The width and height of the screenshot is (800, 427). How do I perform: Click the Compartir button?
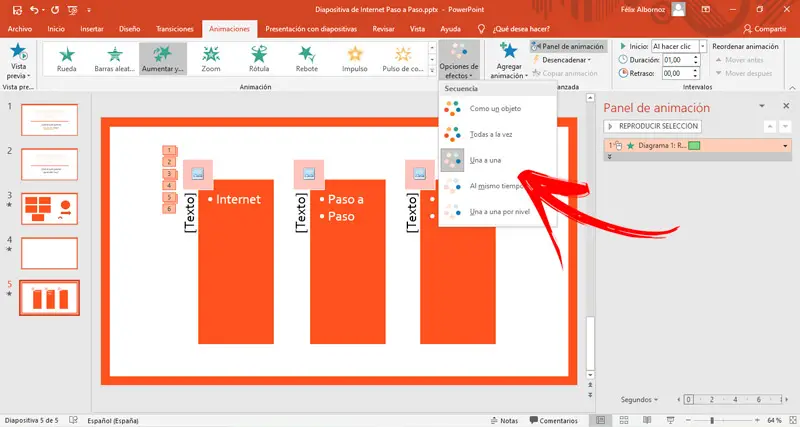(x=764, y=29)
